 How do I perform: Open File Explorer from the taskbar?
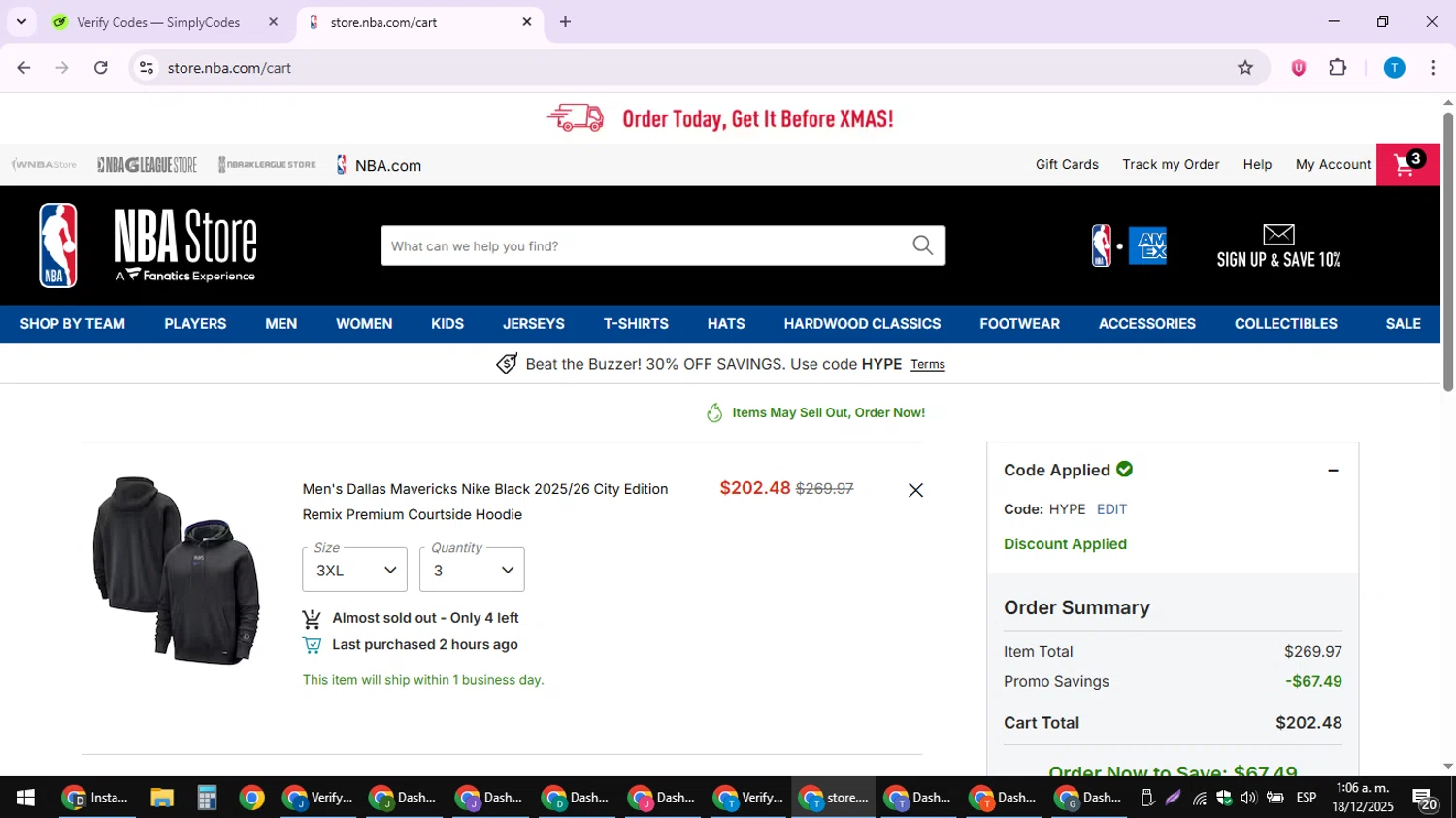click(161, 798)
